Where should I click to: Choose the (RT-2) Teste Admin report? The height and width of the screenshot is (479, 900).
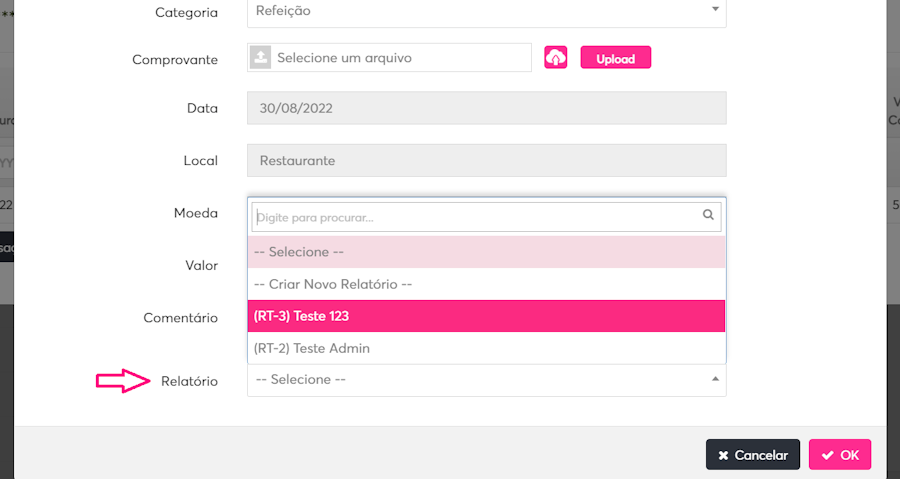coord(486,348)
